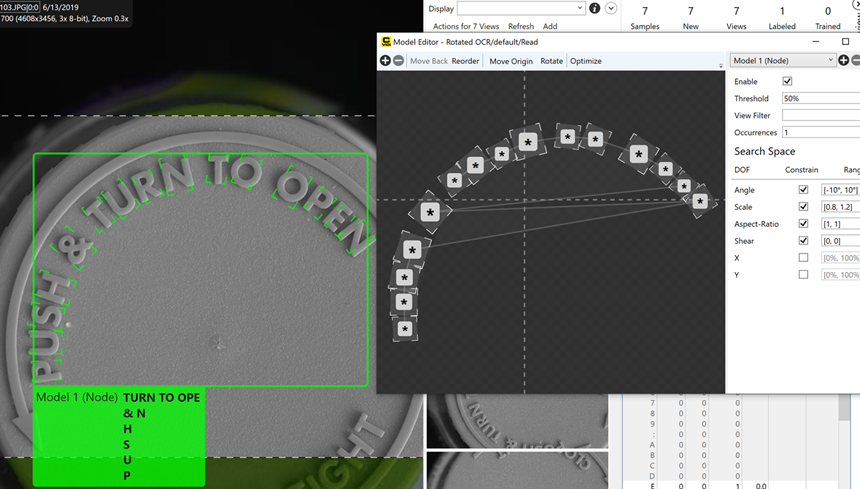Click Reorder in the Model Editor toolbar
860x489 pixels.
pyautogui.click(x=465, y=61)
